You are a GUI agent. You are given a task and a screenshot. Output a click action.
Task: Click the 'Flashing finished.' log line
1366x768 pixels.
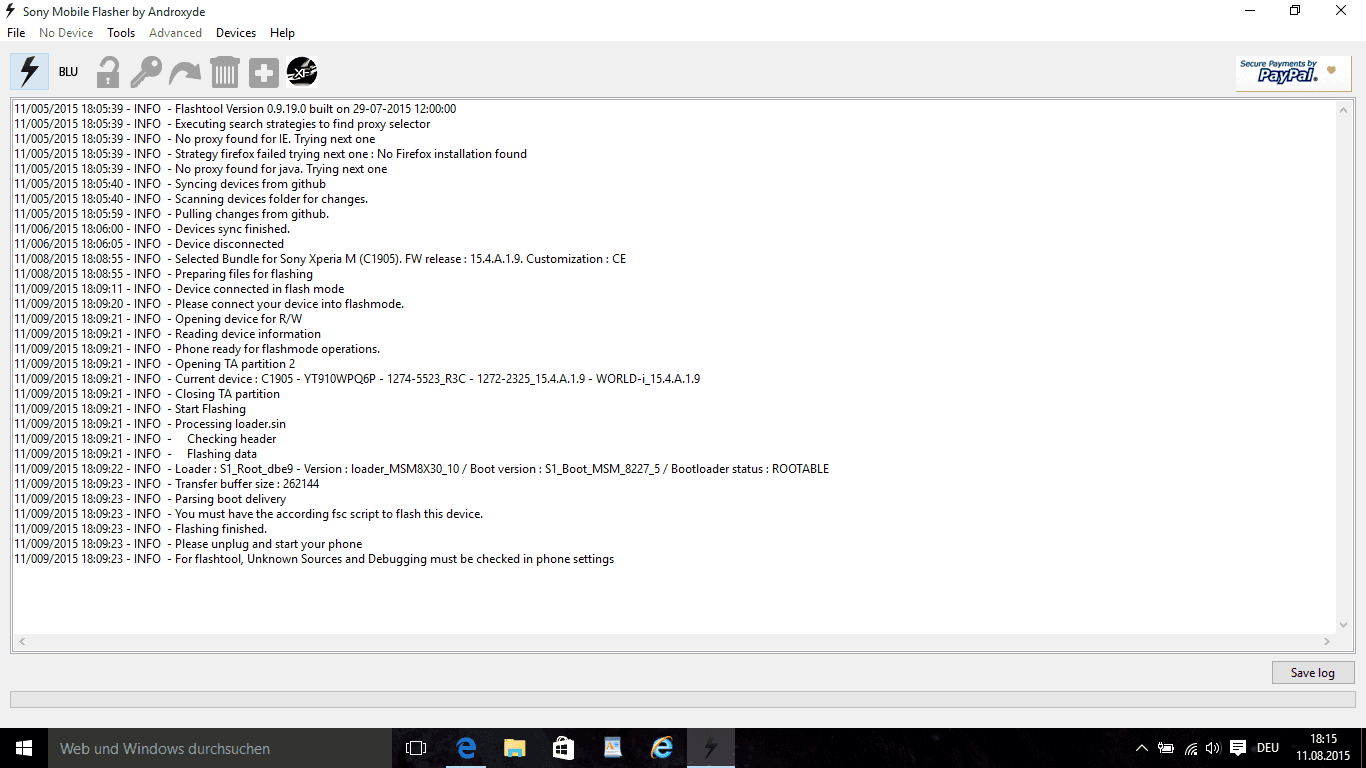click(140, 529)
